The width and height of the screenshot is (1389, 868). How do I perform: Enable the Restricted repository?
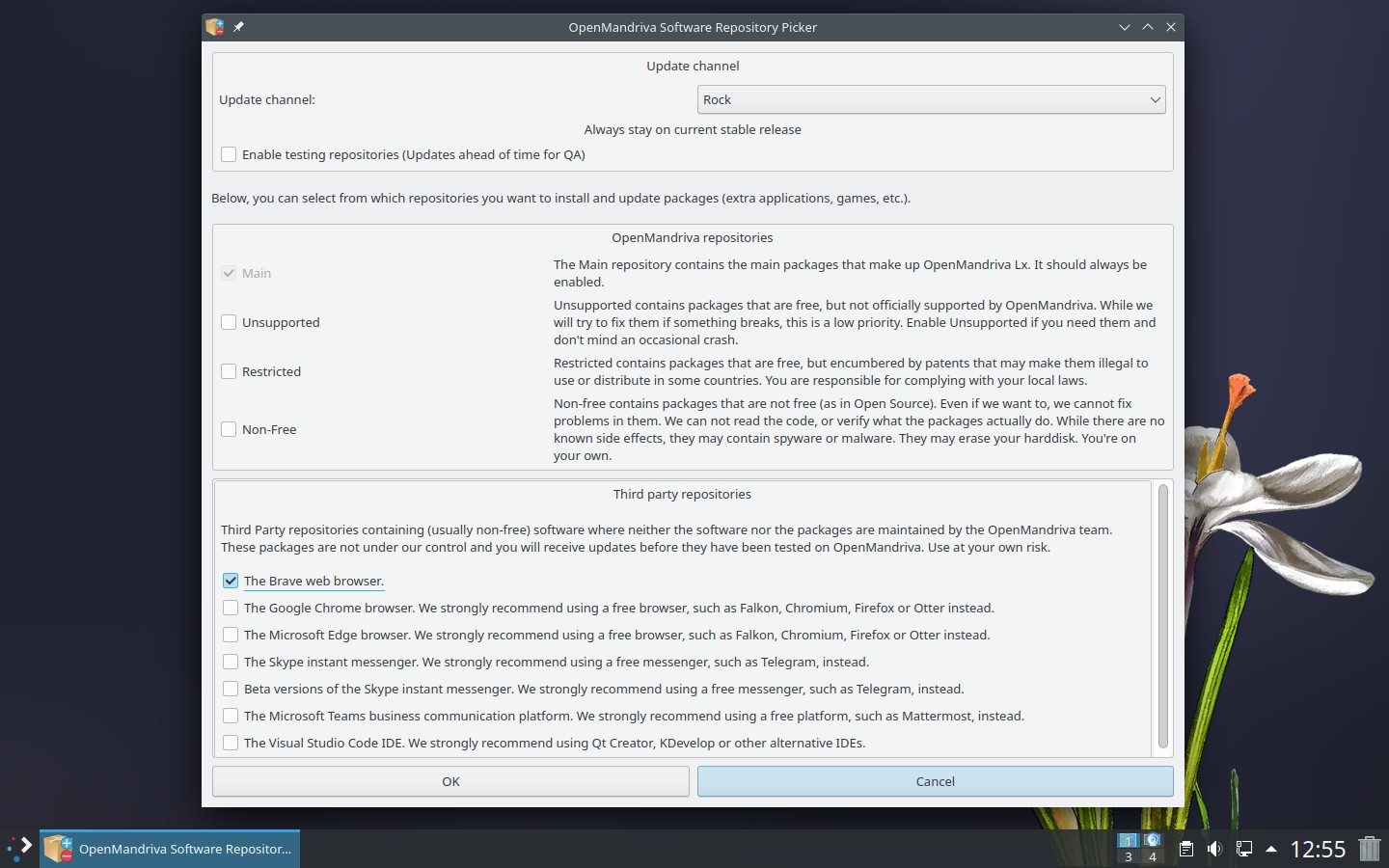click(x=229, y=371)
